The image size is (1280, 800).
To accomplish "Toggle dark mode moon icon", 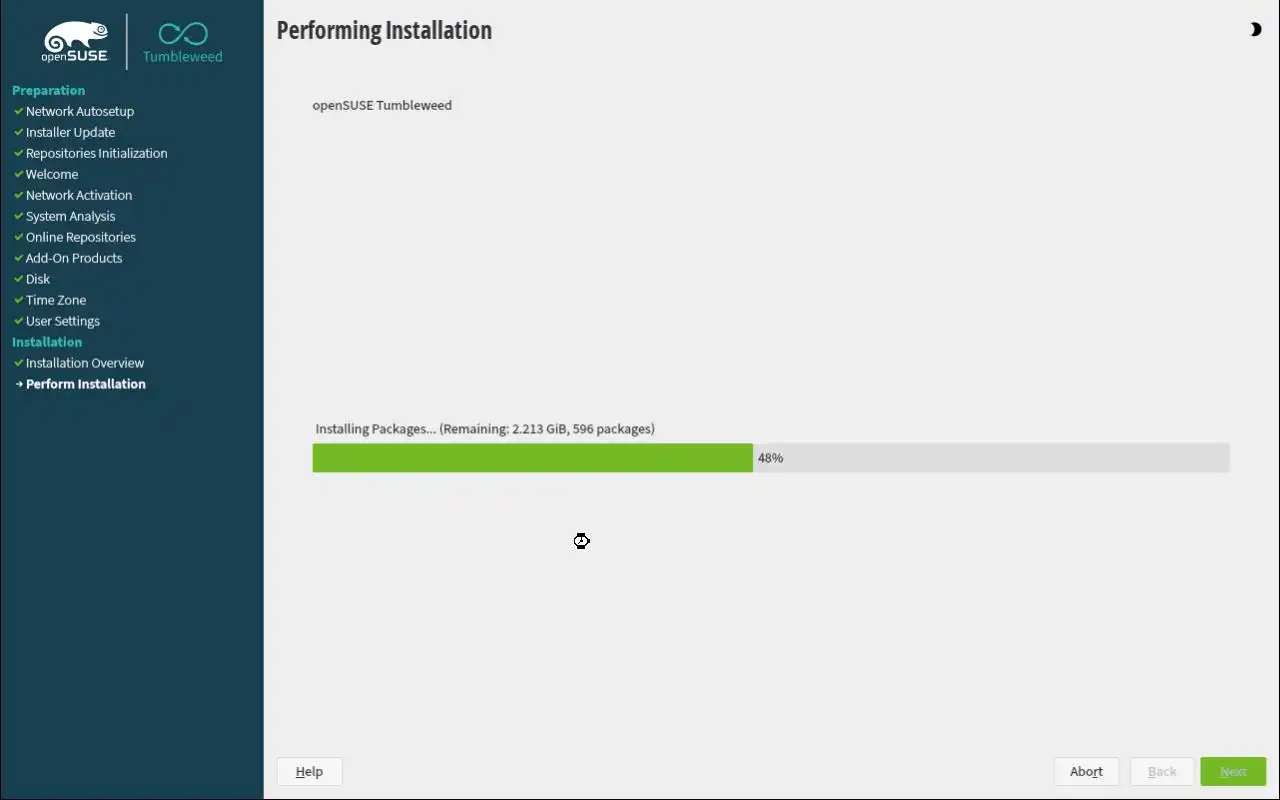I will point(1256,30).
